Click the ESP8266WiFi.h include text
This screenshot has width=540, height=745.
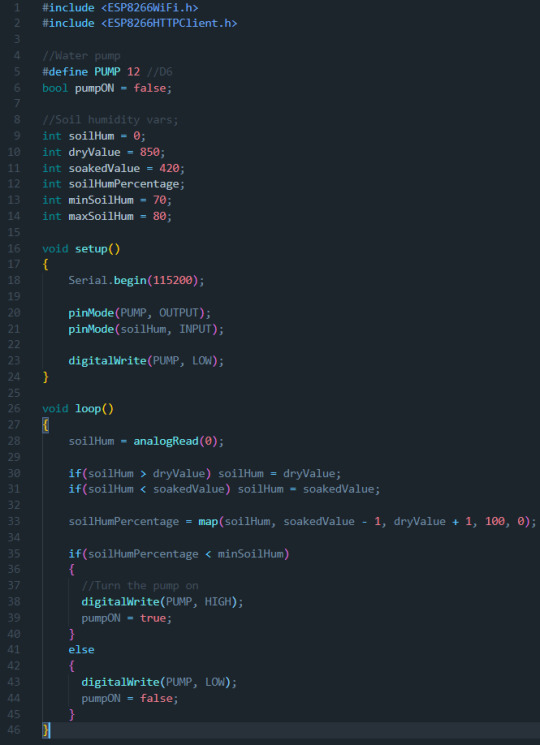[x=150, y=8]
